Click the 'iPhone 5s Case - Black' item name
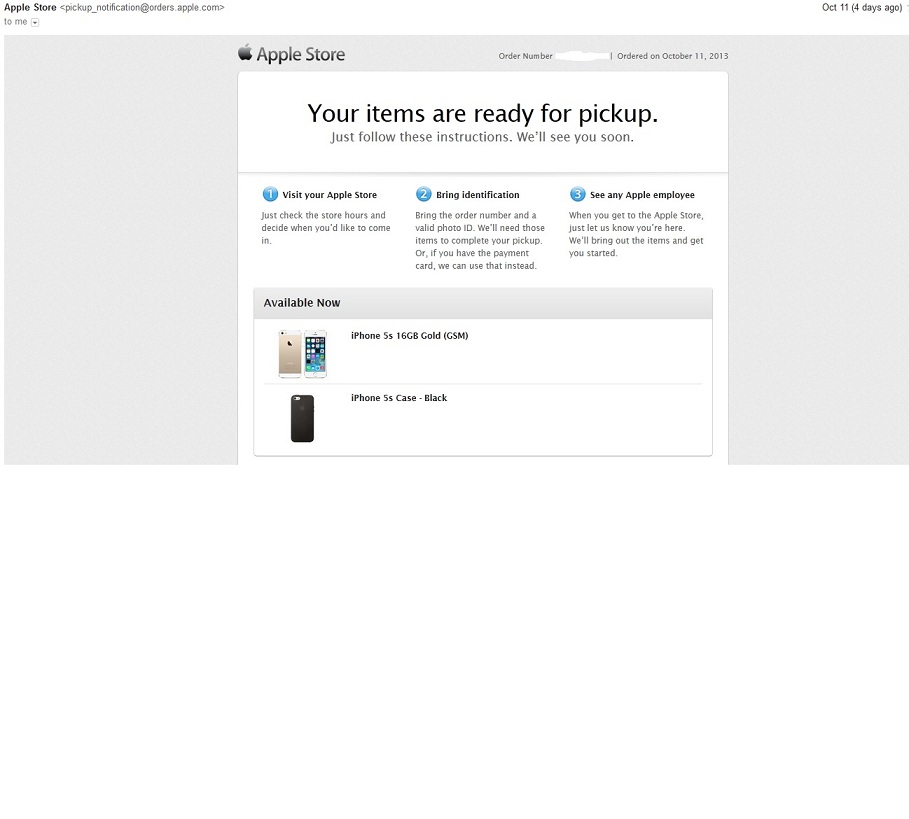This screenshot has width=909, height=819. 399,398
